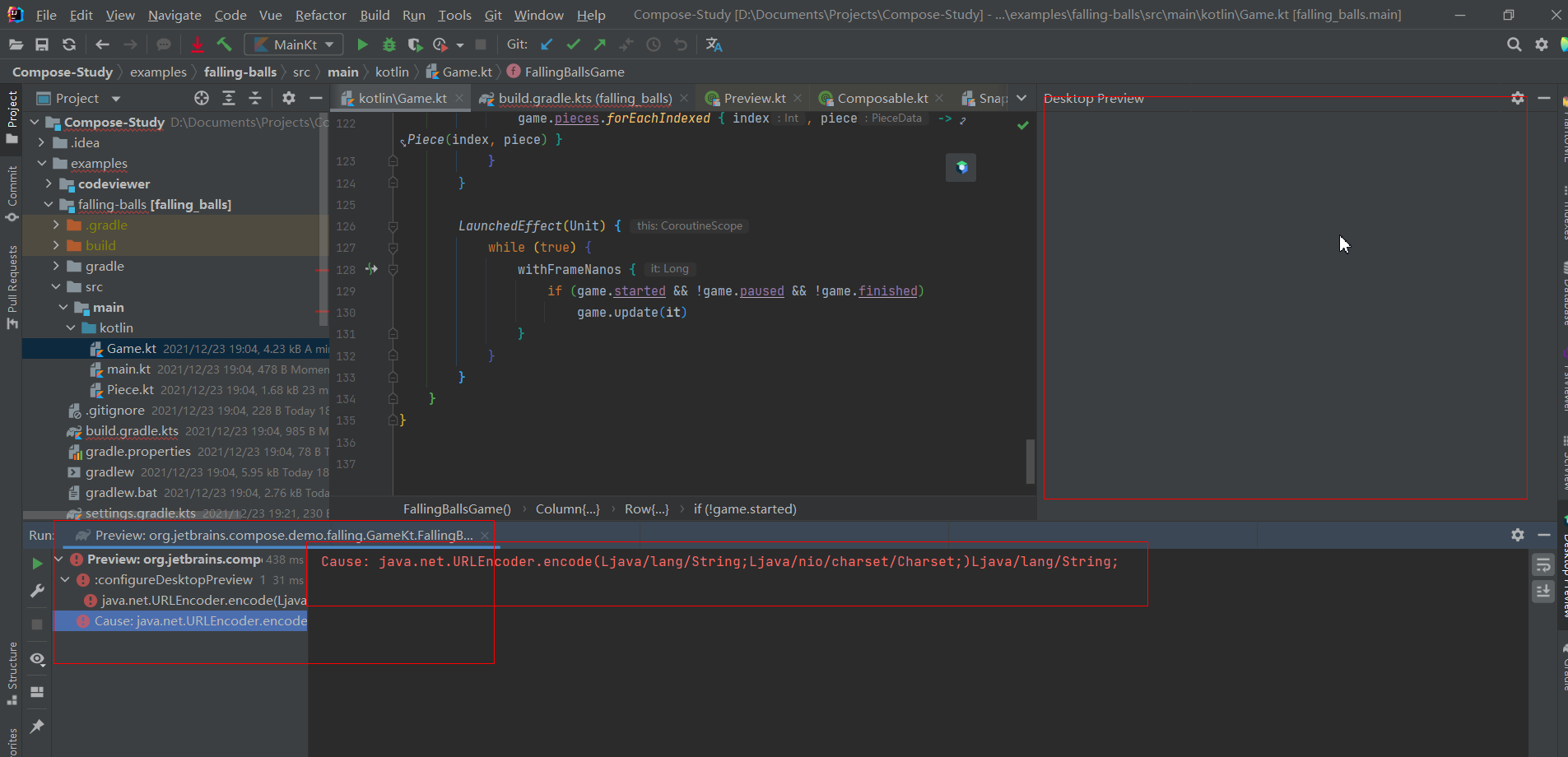The image size is (1568, 757).
Task: Open the Refactor menu
Action: 320,15
